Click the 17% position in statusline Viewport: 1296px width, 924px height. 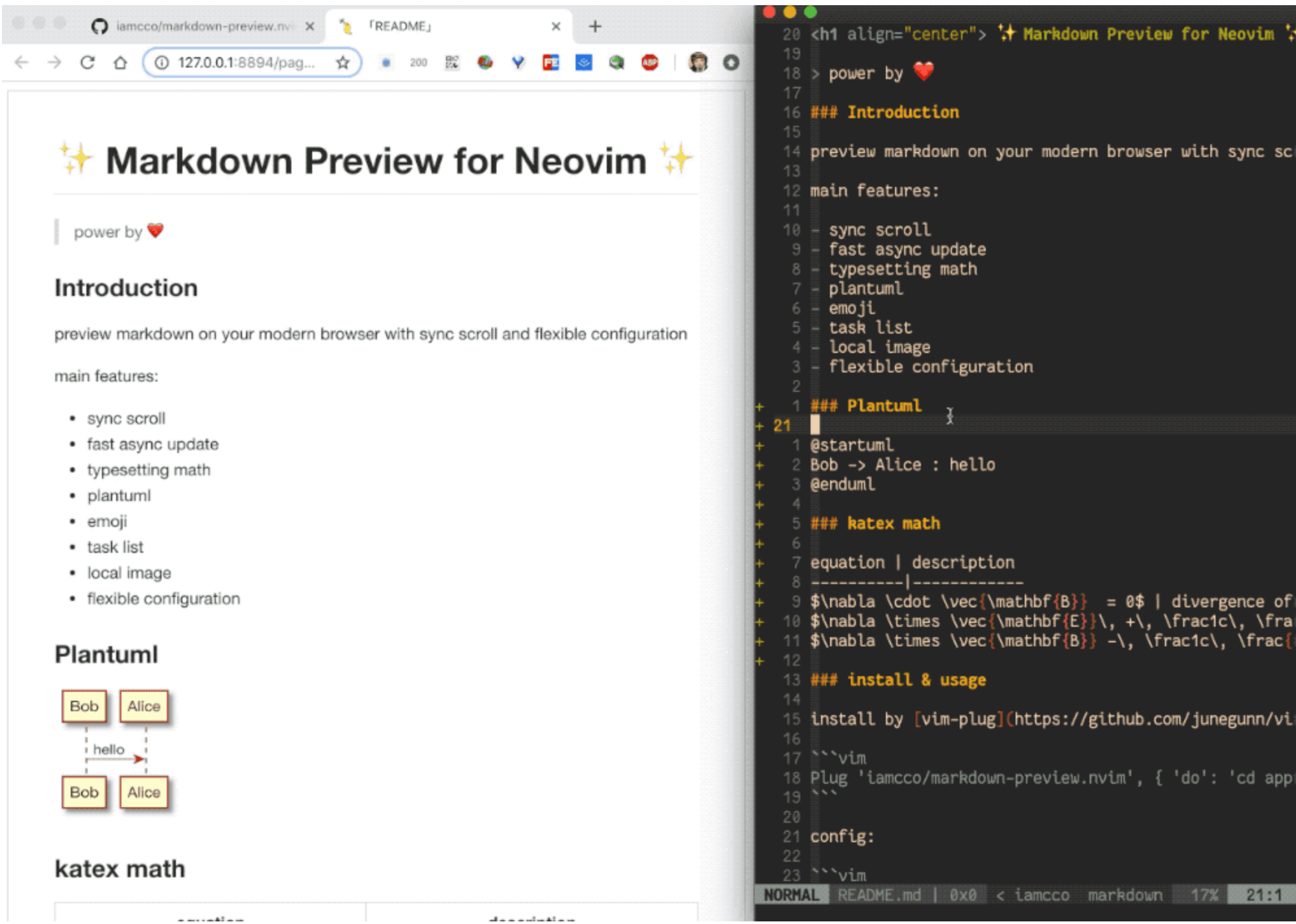click(x=1204, y=895)
